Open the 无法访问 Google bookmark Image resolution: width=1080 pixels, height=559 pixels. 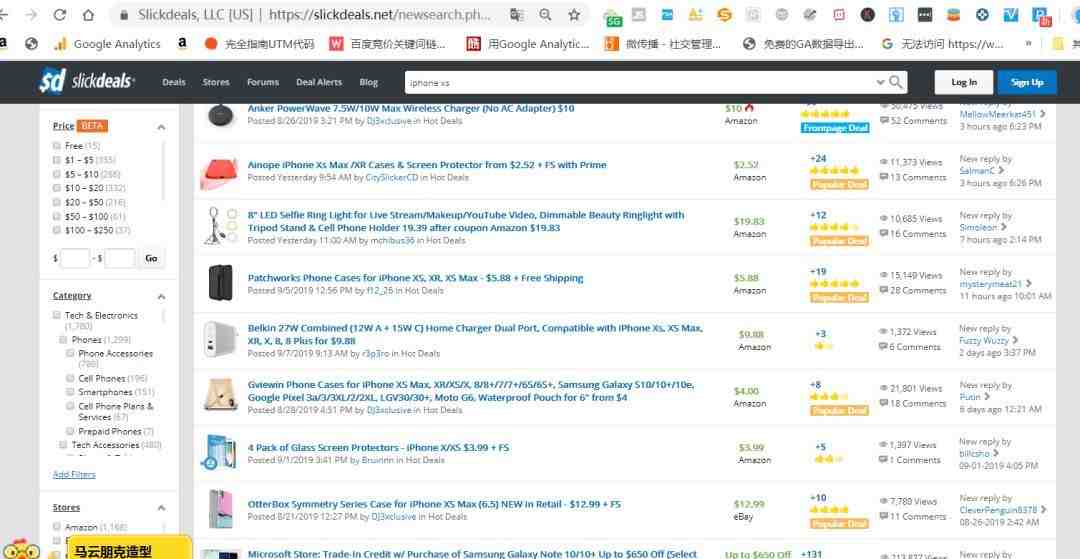(x=942, y=44)
